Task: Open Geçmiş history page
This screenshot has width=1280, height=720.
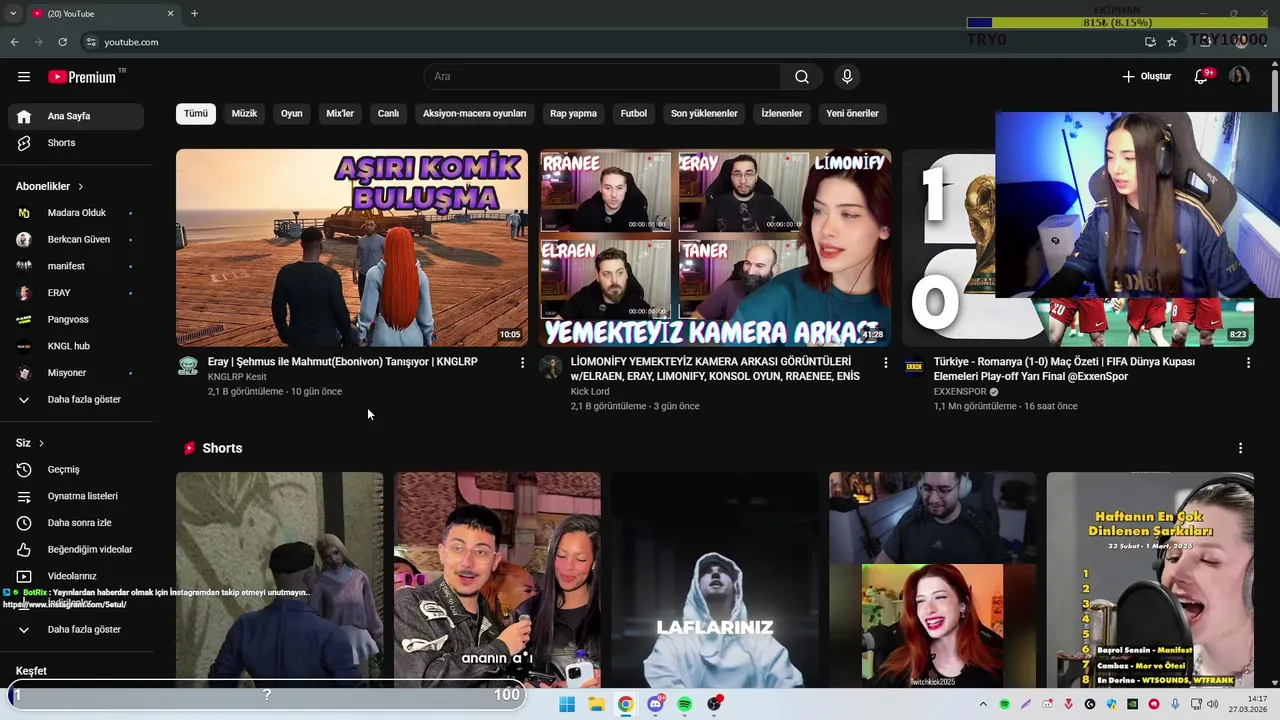Action: click(x=76, y=469)
